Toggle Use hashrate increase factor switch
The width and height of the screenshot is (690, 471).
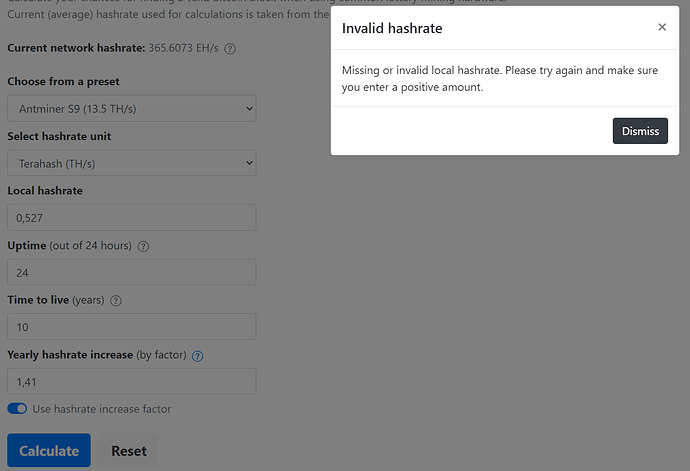pos(17,409)
